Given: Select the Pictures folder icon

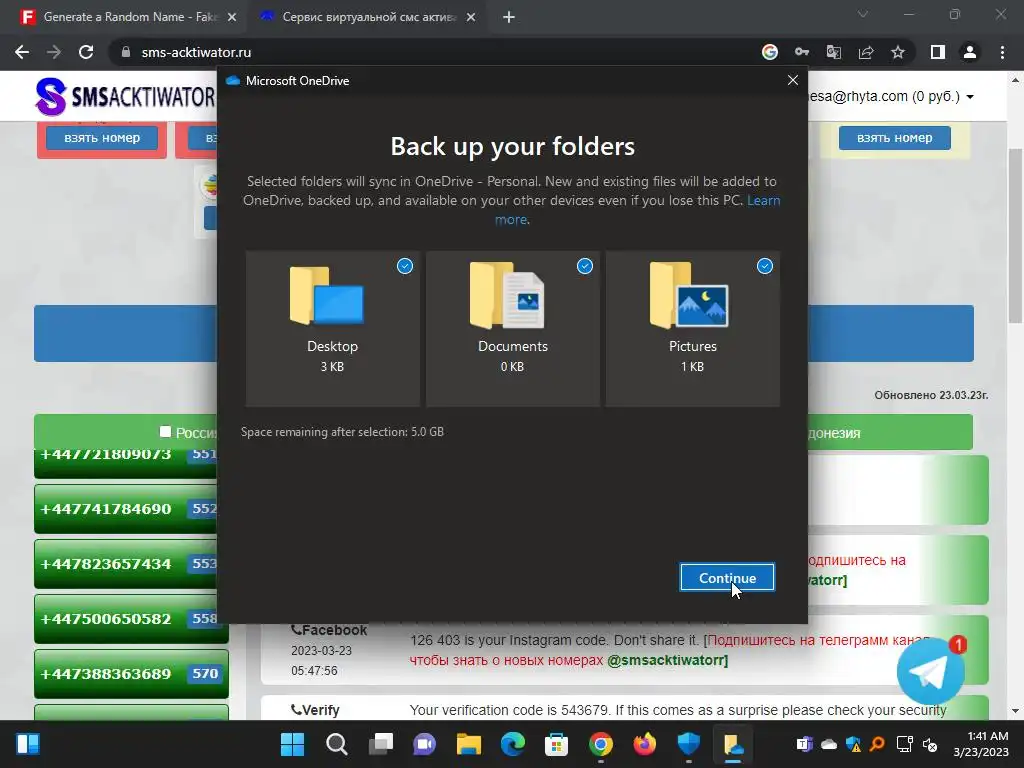Looking at the screenshot, I should point(689,296).
